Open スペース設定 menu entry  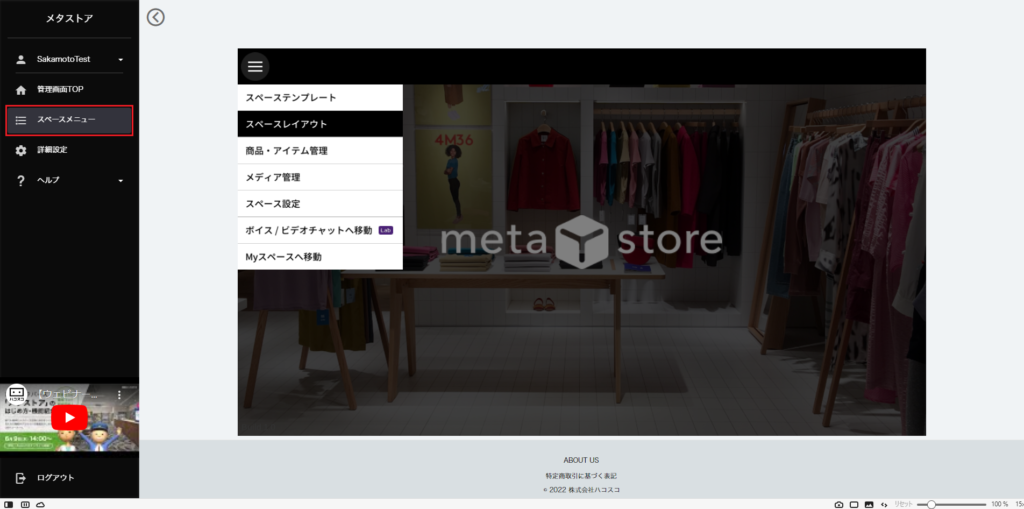tap(320, 204)
